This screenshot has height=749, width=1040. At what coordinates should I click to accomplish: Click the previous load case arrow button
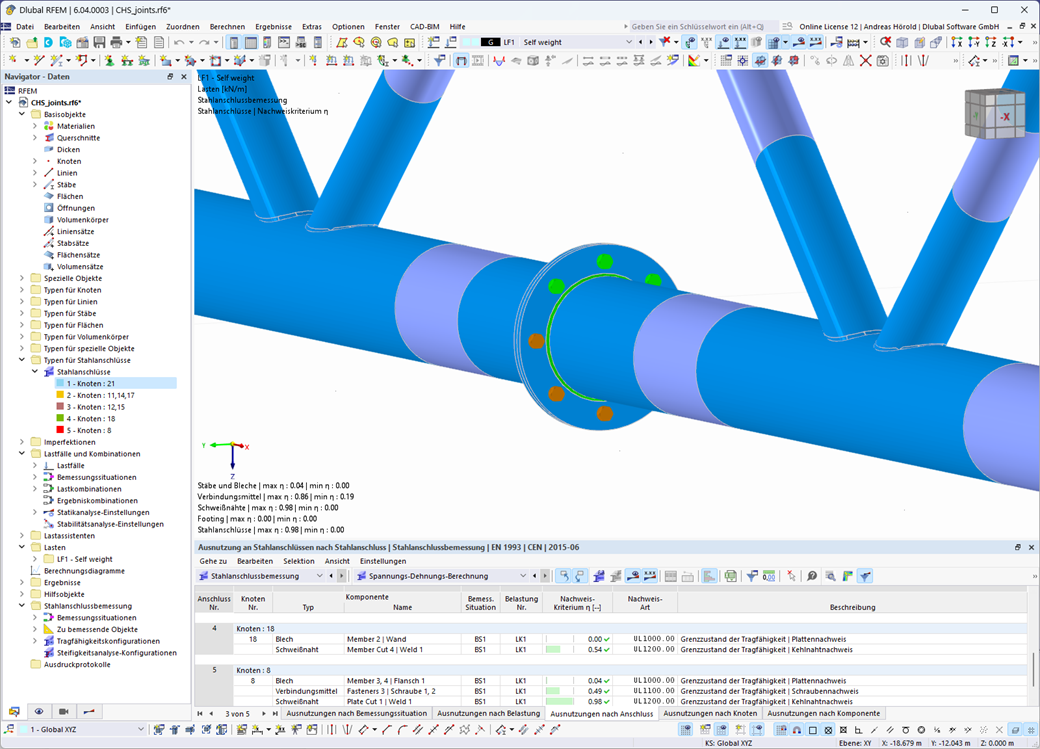(x=640, y=42)
